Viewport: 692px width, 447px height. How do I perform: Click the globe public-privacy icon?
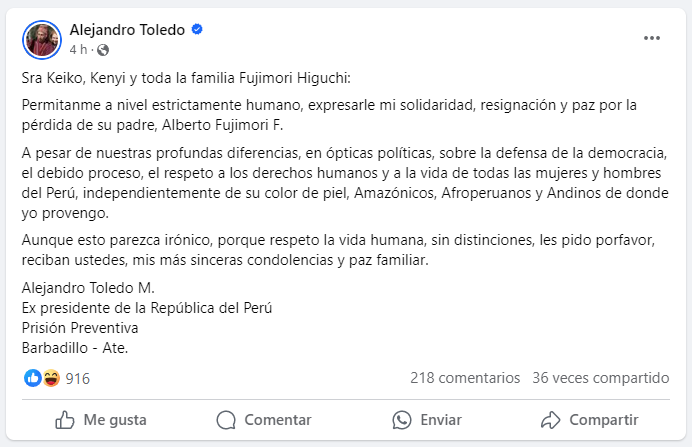pos(102,49)
